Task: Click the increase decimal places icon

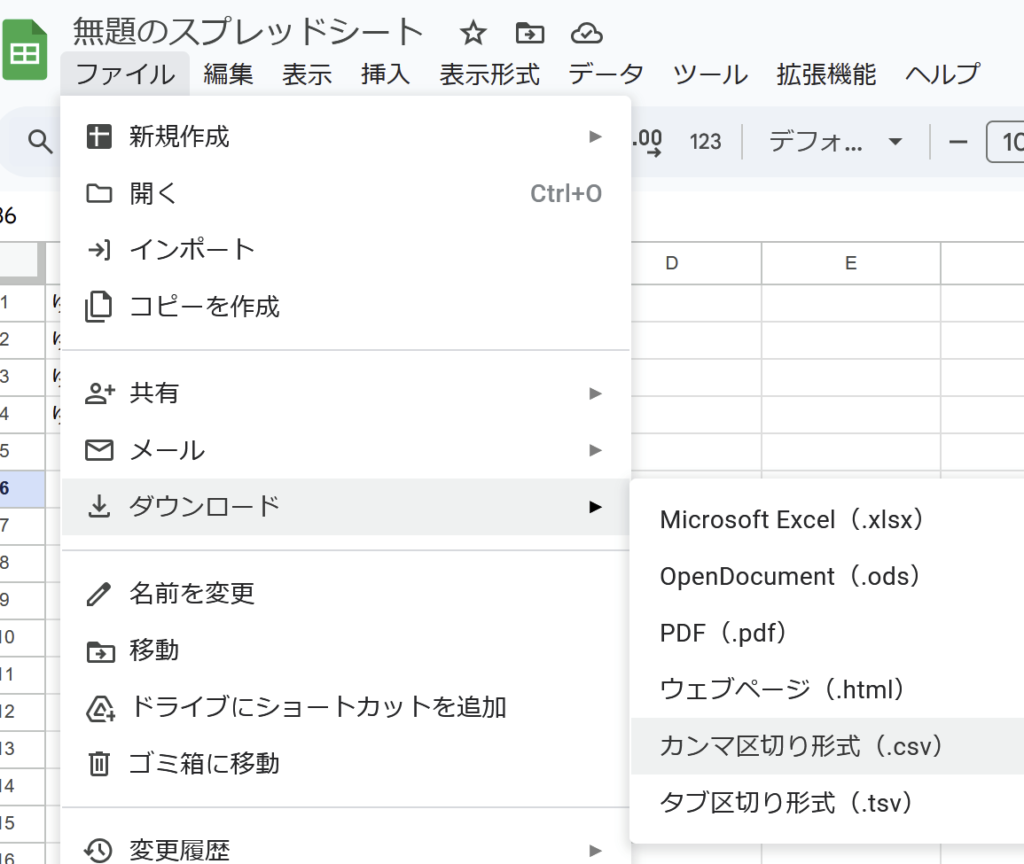Action: (x=649, y=141)
